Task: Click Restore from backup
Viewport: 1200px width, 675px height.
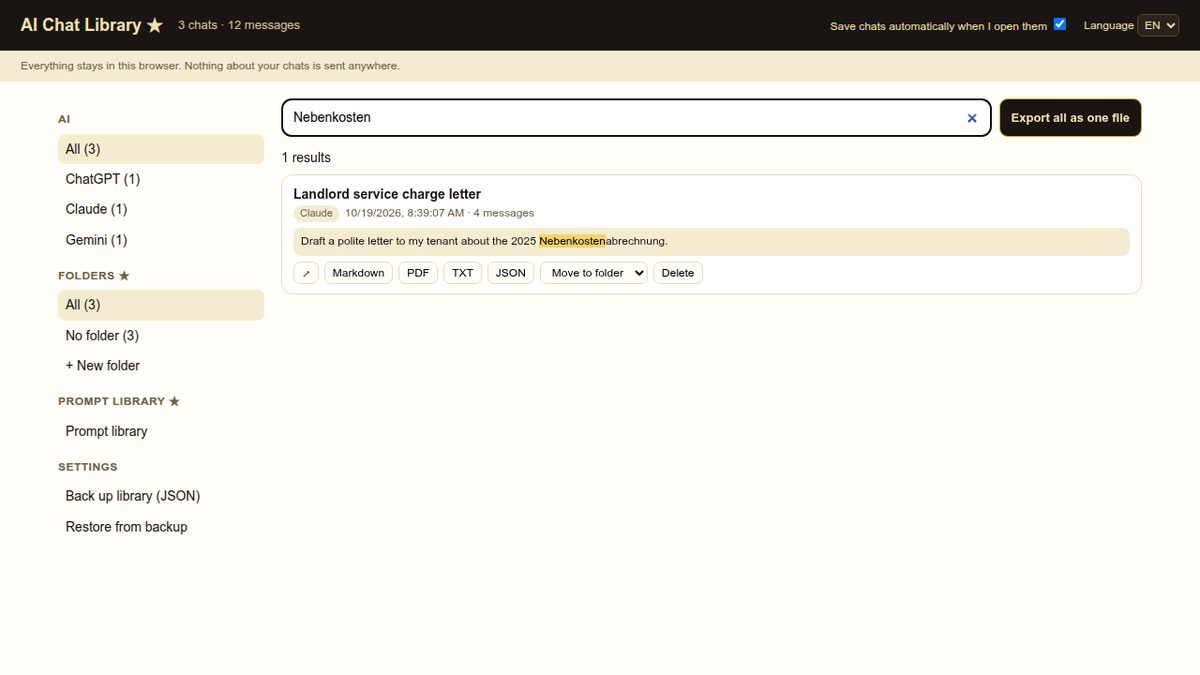Action: click(x=161, y=527)
